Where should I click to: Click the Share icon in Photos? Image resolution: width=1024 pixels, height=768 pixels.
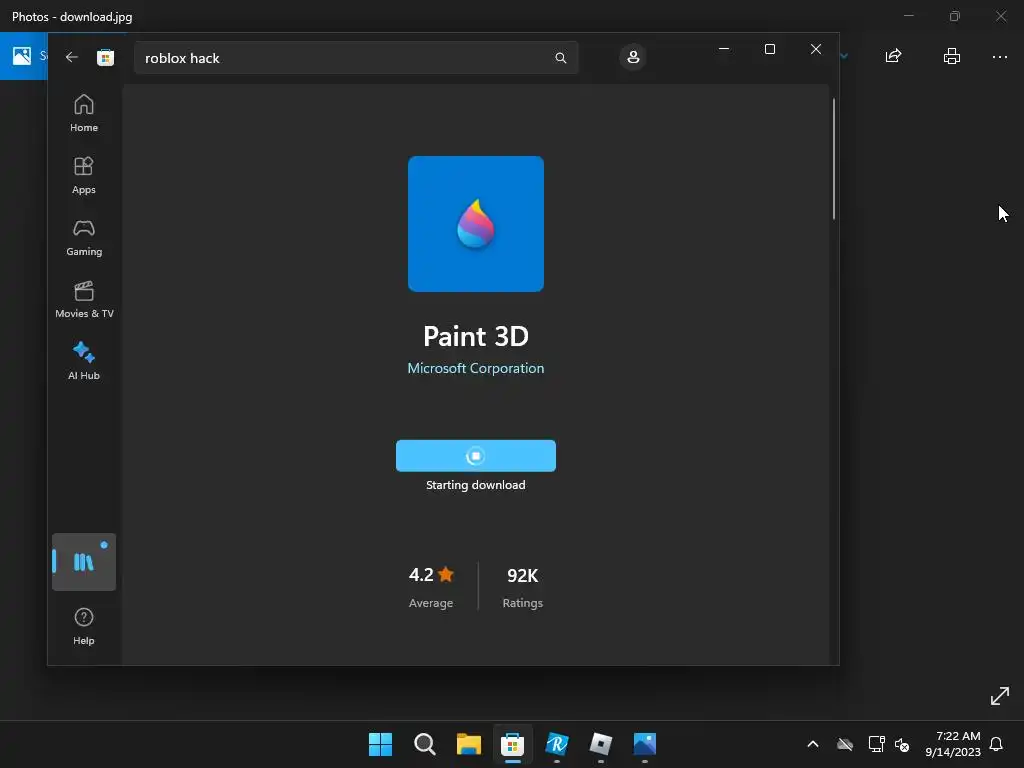tap(893, 56)
